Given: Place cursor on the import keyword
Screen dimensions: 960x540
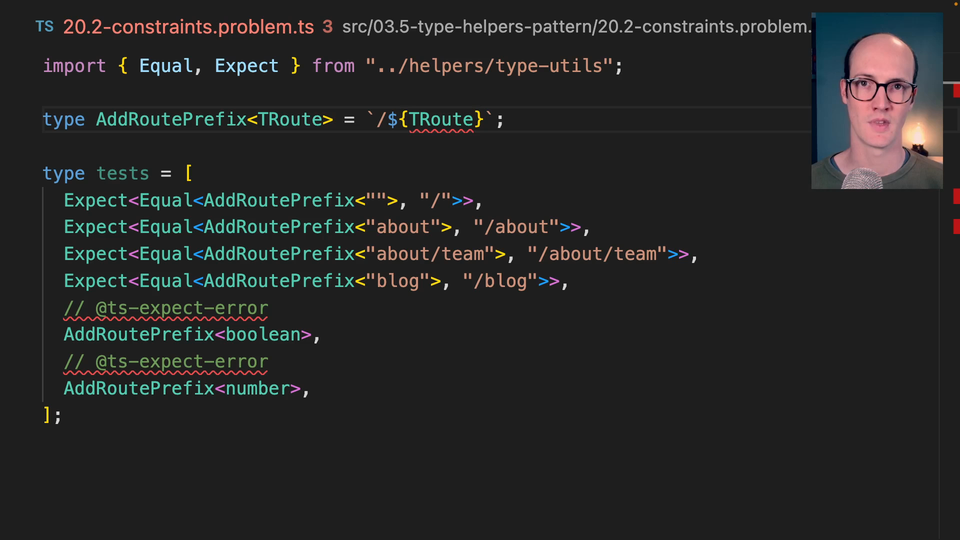Looking at the screenshot, I should (x=74, y=66).
